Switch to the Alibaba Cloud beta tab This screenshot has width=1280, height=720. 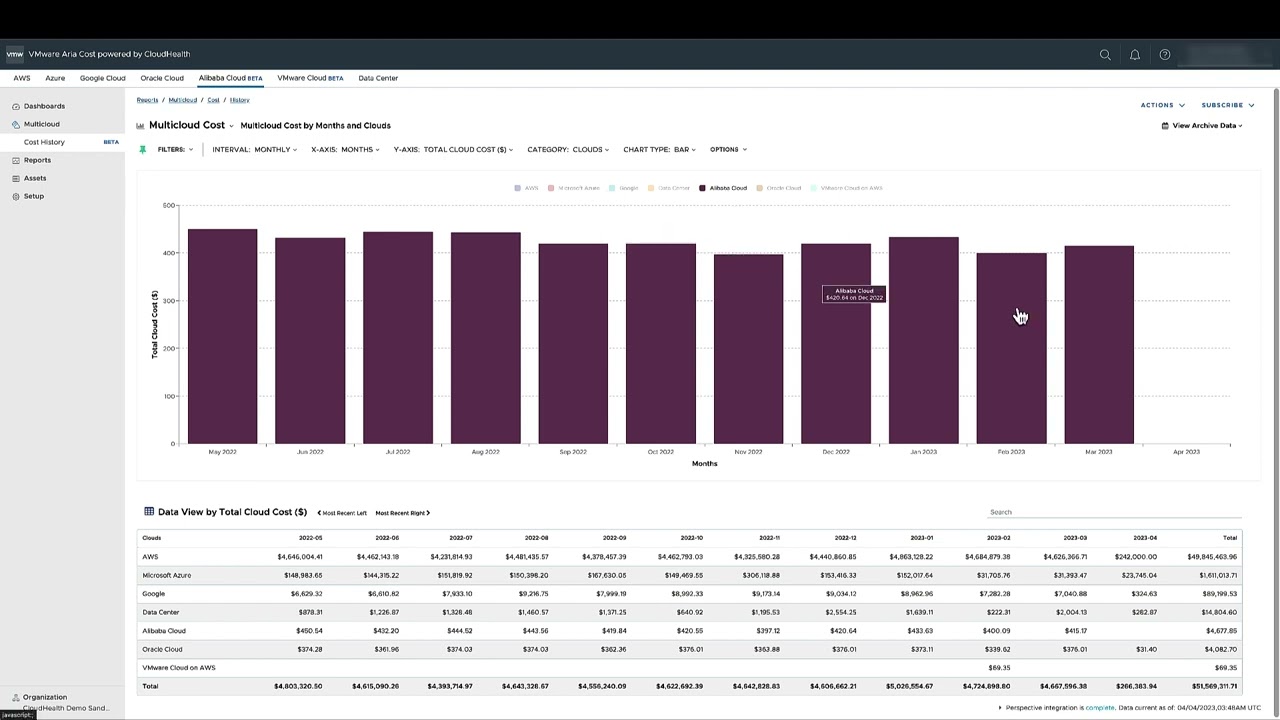[230, 78]
